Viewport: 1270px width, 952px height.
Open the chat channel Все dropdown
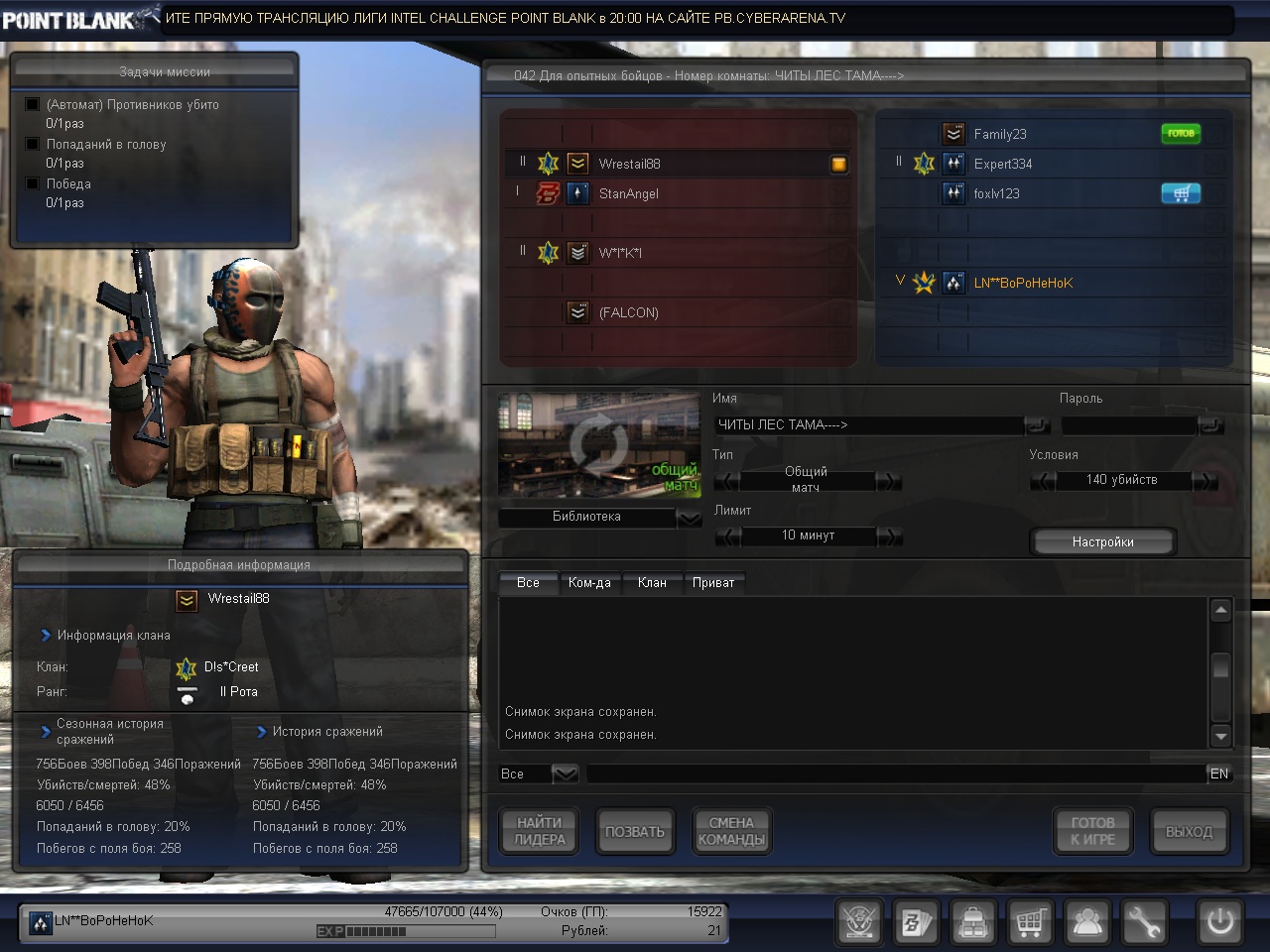565,773
